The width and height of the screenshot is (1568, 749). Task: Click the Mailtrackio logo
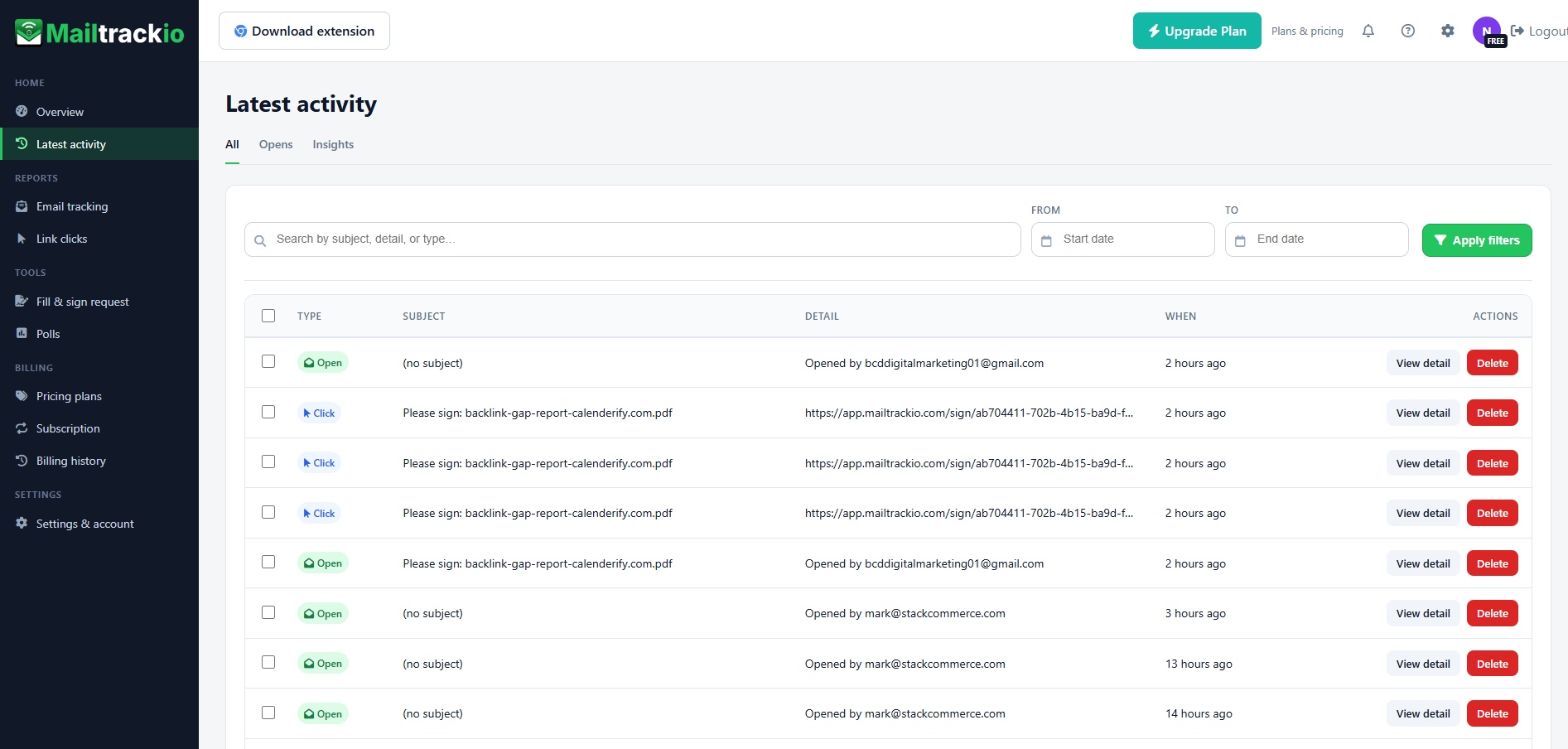(99, 33)
